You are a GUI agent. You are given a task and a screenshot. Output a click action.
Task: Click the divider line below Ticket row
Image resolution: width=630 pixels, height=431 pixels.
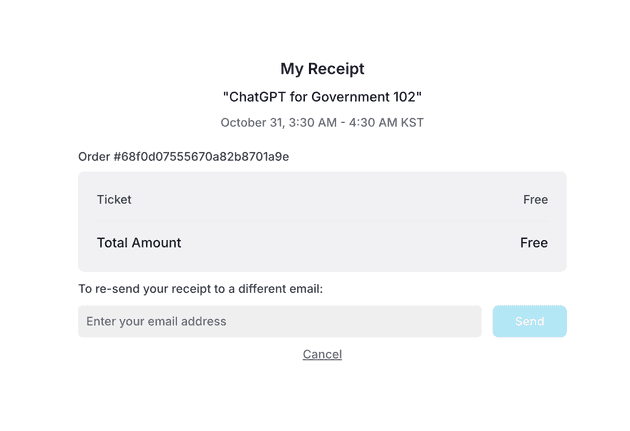[322, 220]
